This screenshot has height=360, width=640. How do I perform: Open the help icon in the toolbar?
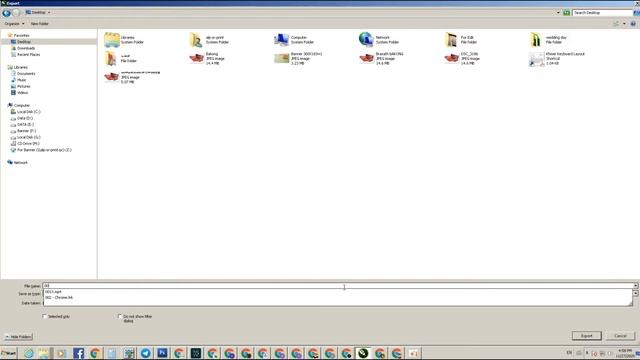coord(633,24)
